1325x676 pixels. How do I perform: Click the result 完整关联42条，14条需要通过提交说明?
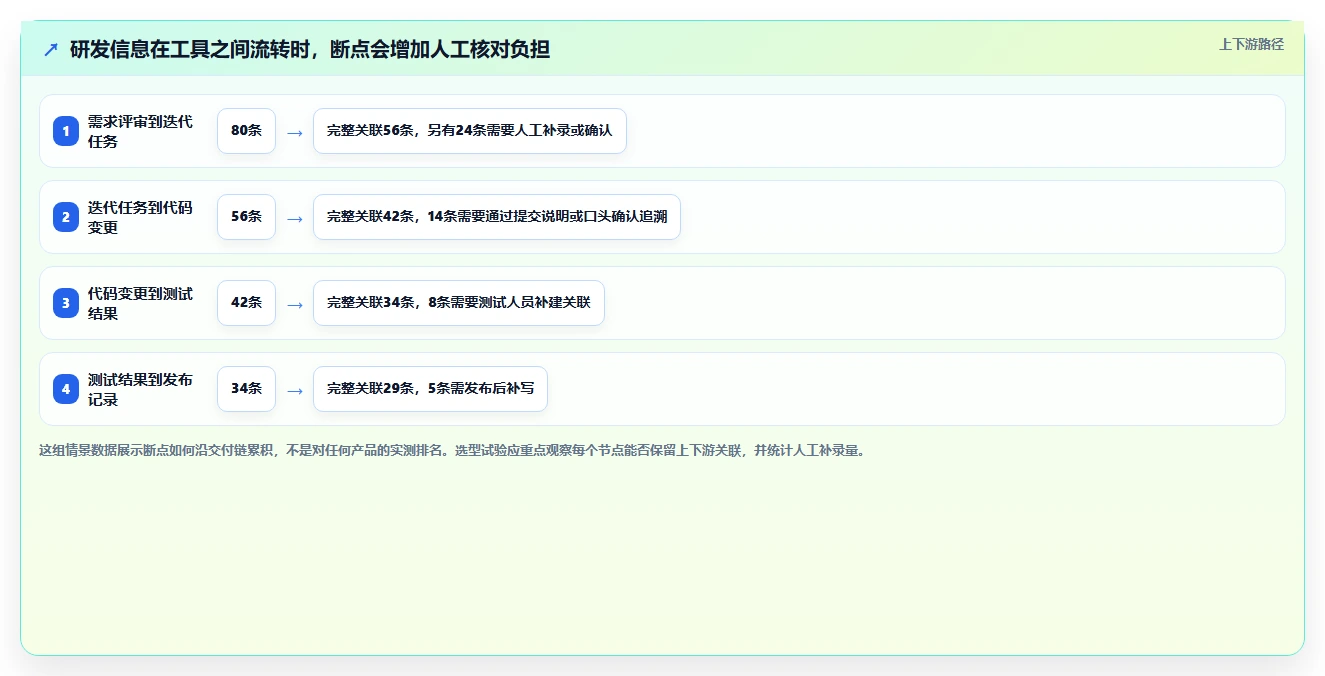tap(497, 217)
